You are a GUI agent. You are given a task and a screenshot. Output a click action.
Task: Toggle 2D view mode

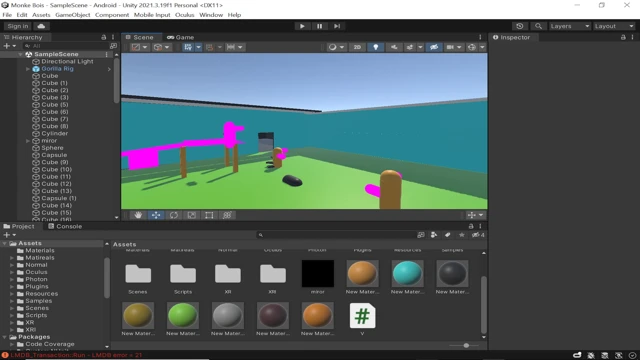click(x=357, y=47)
